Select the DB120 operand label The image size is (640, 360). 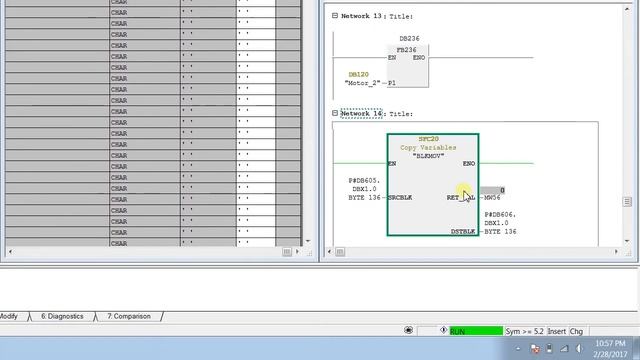358,74
